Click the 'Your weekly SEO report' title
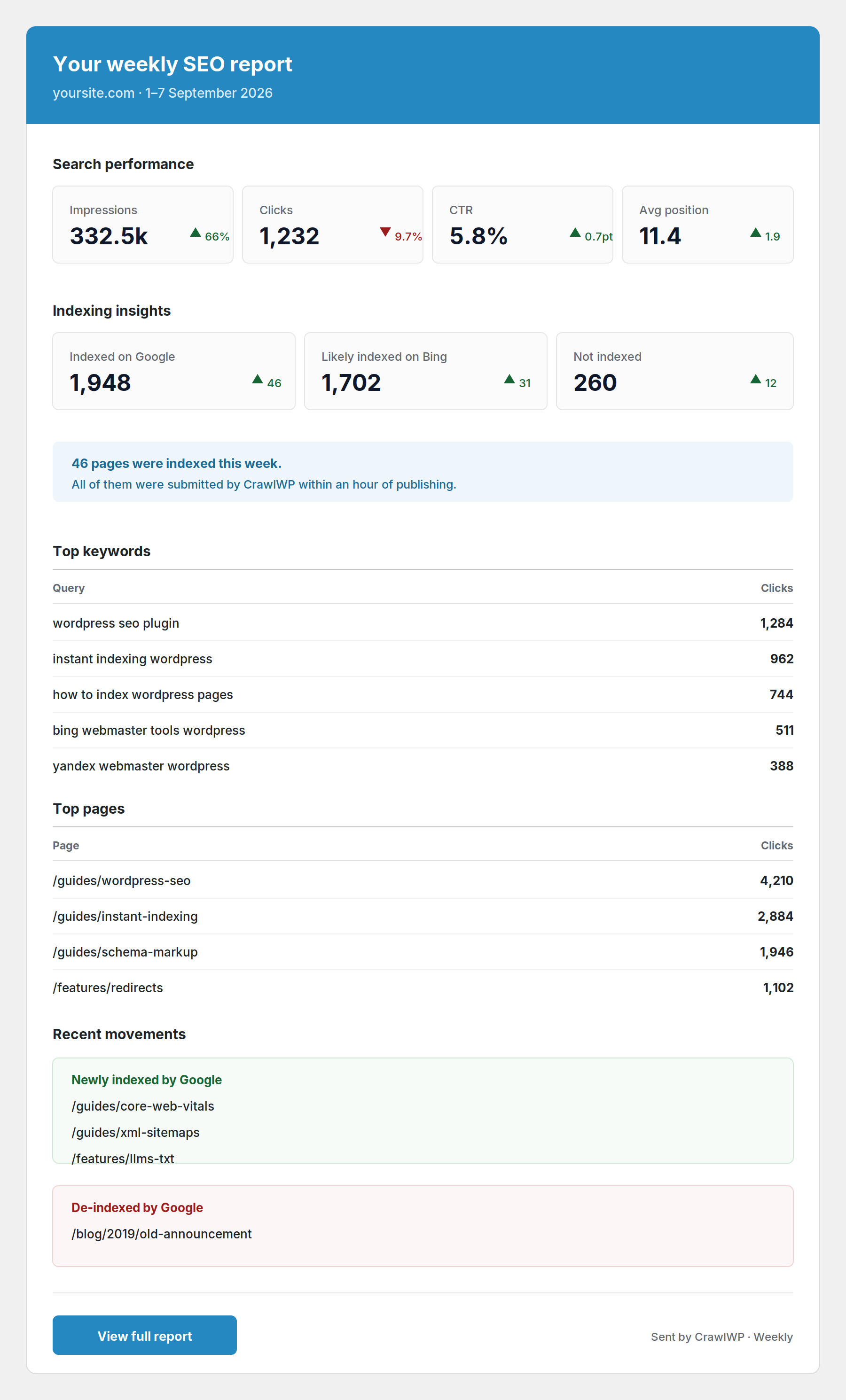The height and width of the screenshot is (1400, 846). pos(172,64)
